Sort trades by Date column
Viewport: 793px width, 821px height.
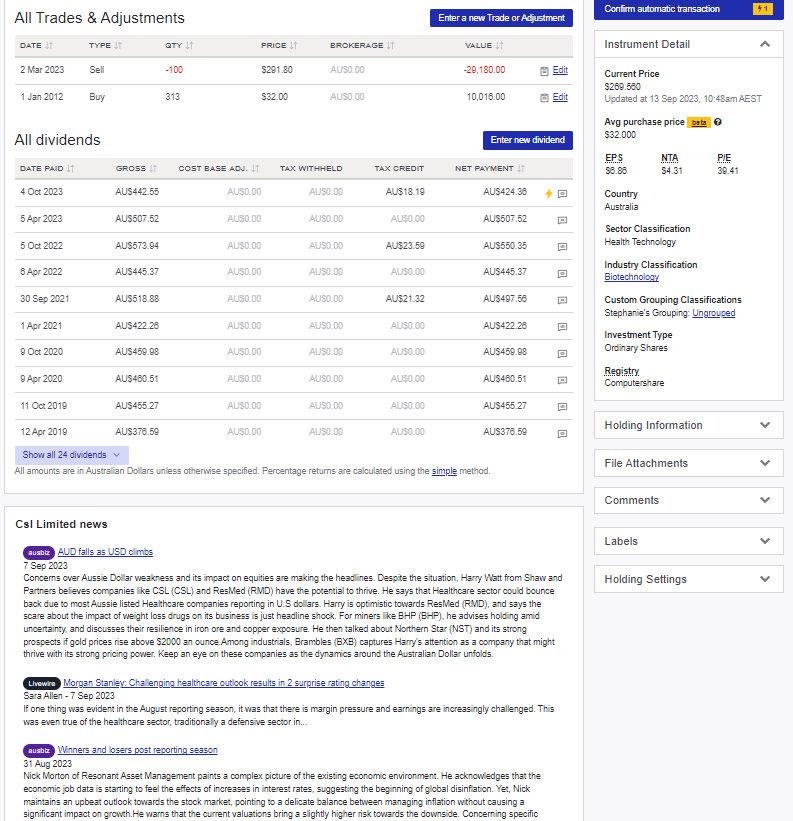click(x=49, y=46)
